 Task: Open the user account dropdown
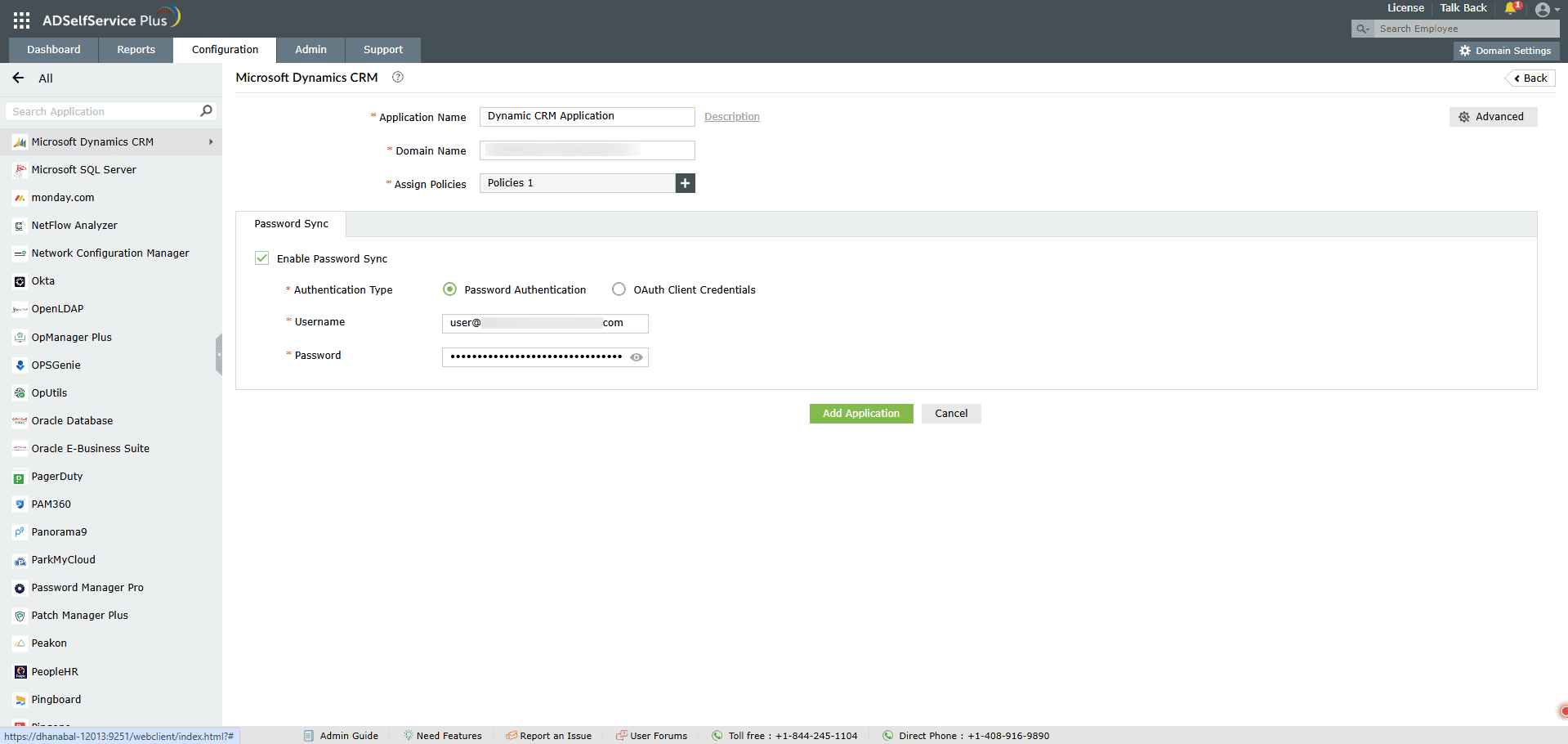[1546, 9]
